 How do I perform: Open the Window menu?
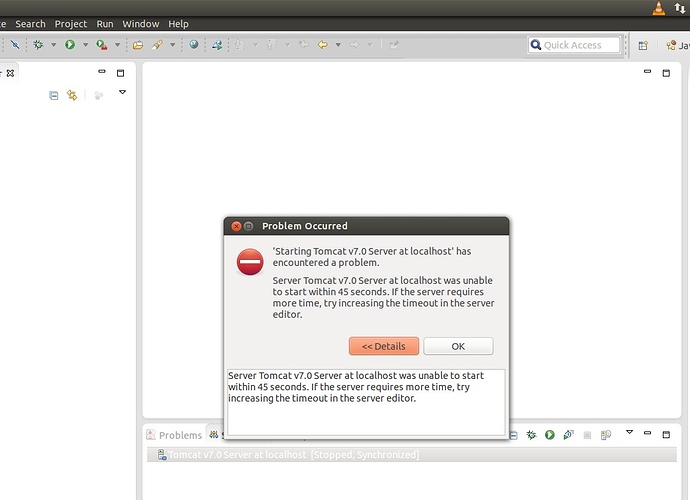(x=141, y=24)
